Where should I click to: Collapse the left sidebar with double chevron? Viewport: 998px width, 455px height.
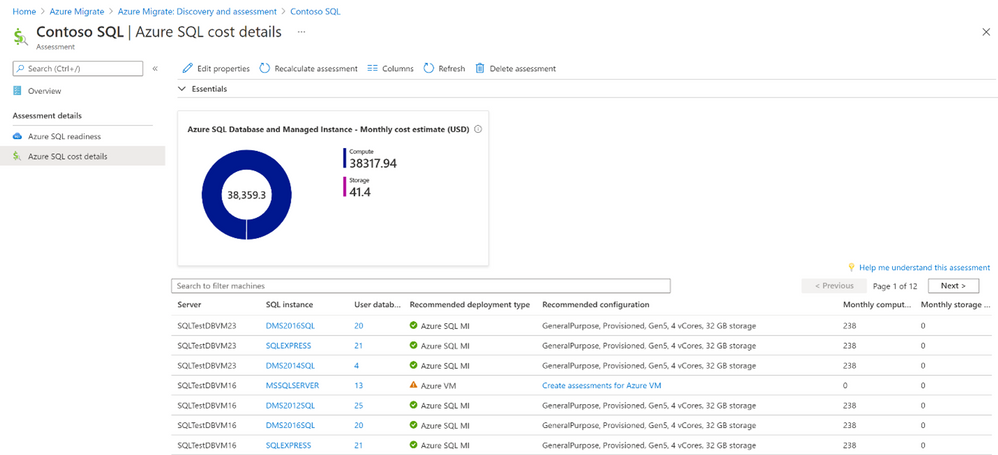pos(155,68)
